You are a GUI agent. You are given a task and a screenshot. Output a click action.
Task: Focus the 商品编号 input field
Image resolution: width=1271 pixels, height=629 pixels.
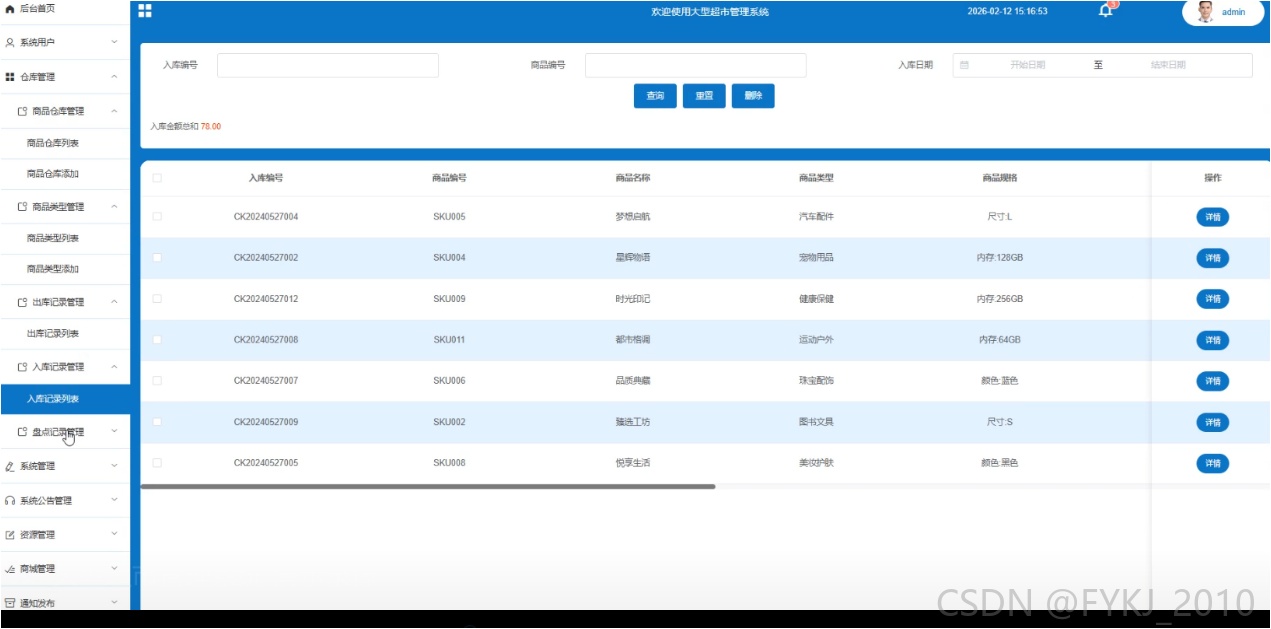click(696, 65)
